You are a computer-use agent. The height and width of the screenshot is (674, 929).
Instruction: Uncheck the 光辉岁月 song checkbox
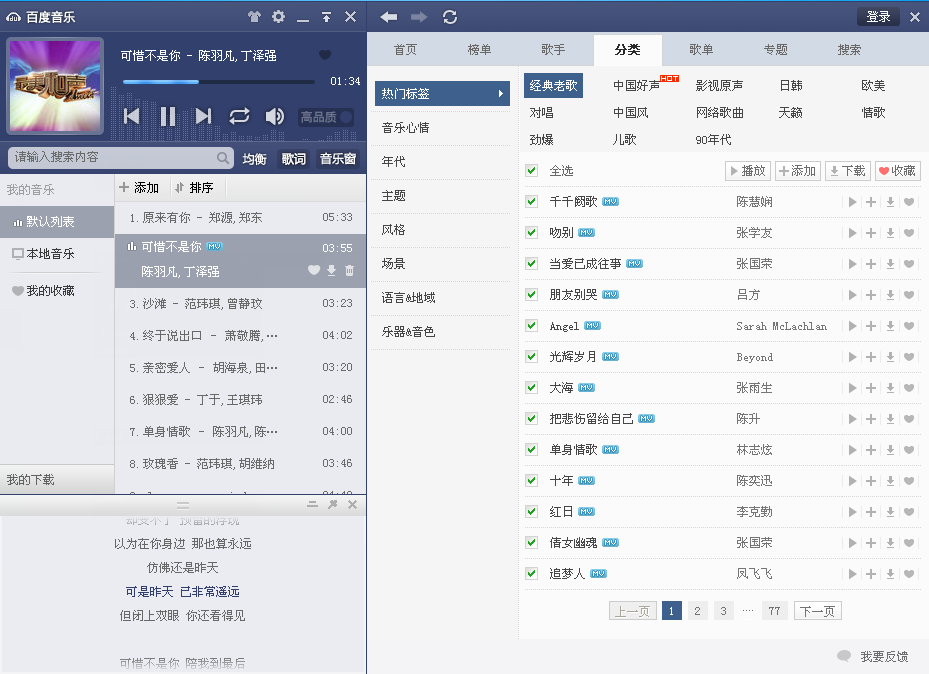click(x=531, y=356)
